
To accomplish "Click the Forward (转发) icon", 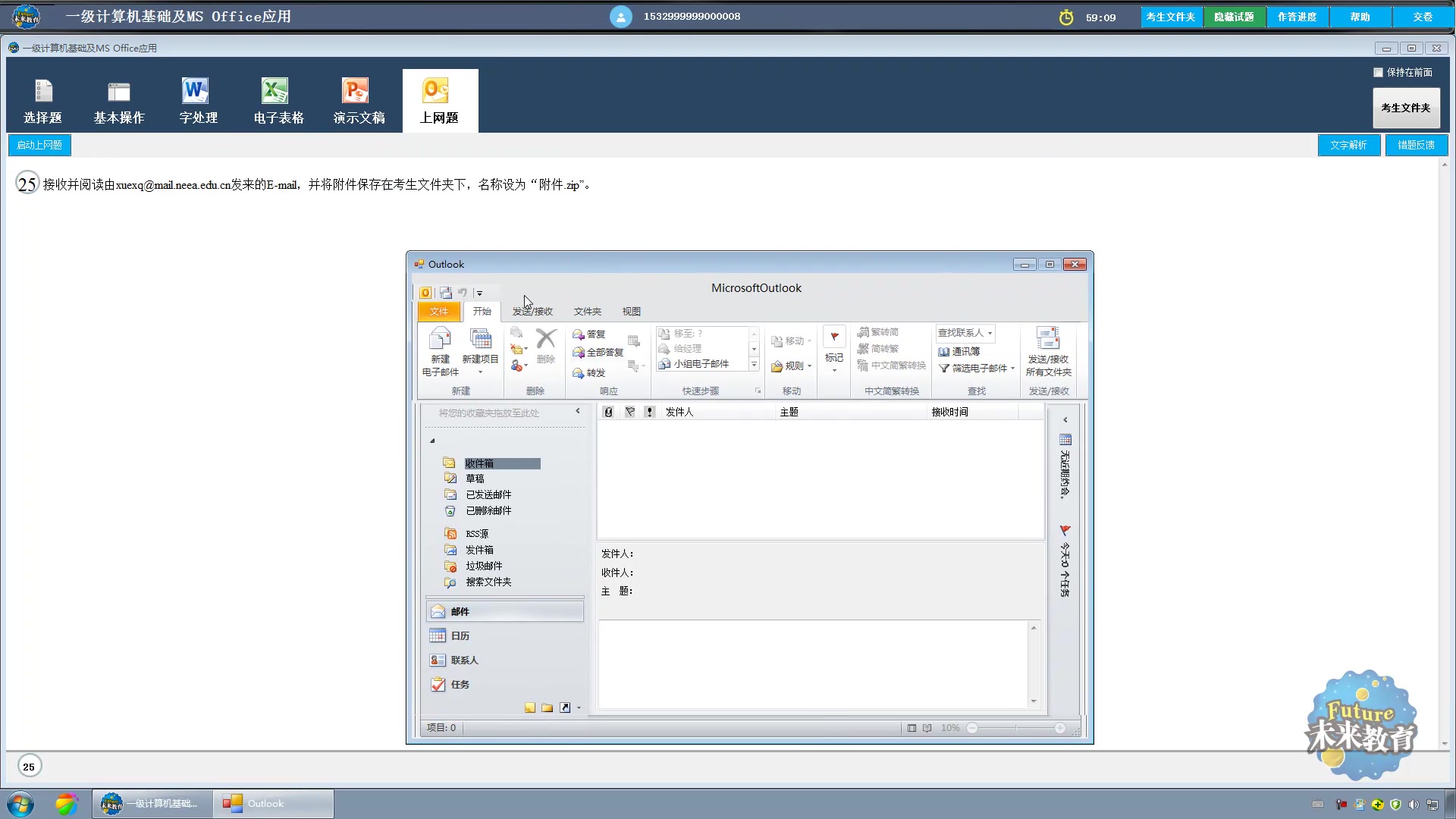I will click(x=578, y=373).
